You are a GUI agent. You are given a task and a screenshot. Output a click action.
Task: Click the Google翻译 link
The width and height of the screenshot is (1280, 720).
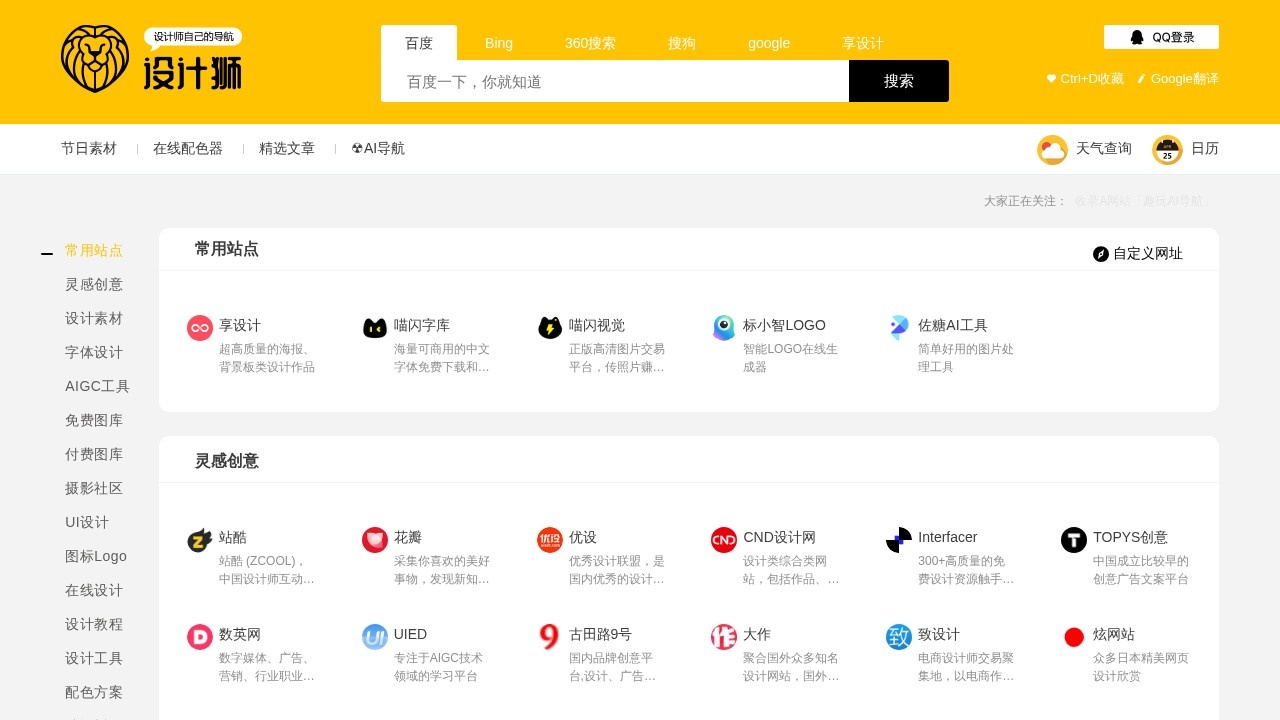tap(1182, 78)
